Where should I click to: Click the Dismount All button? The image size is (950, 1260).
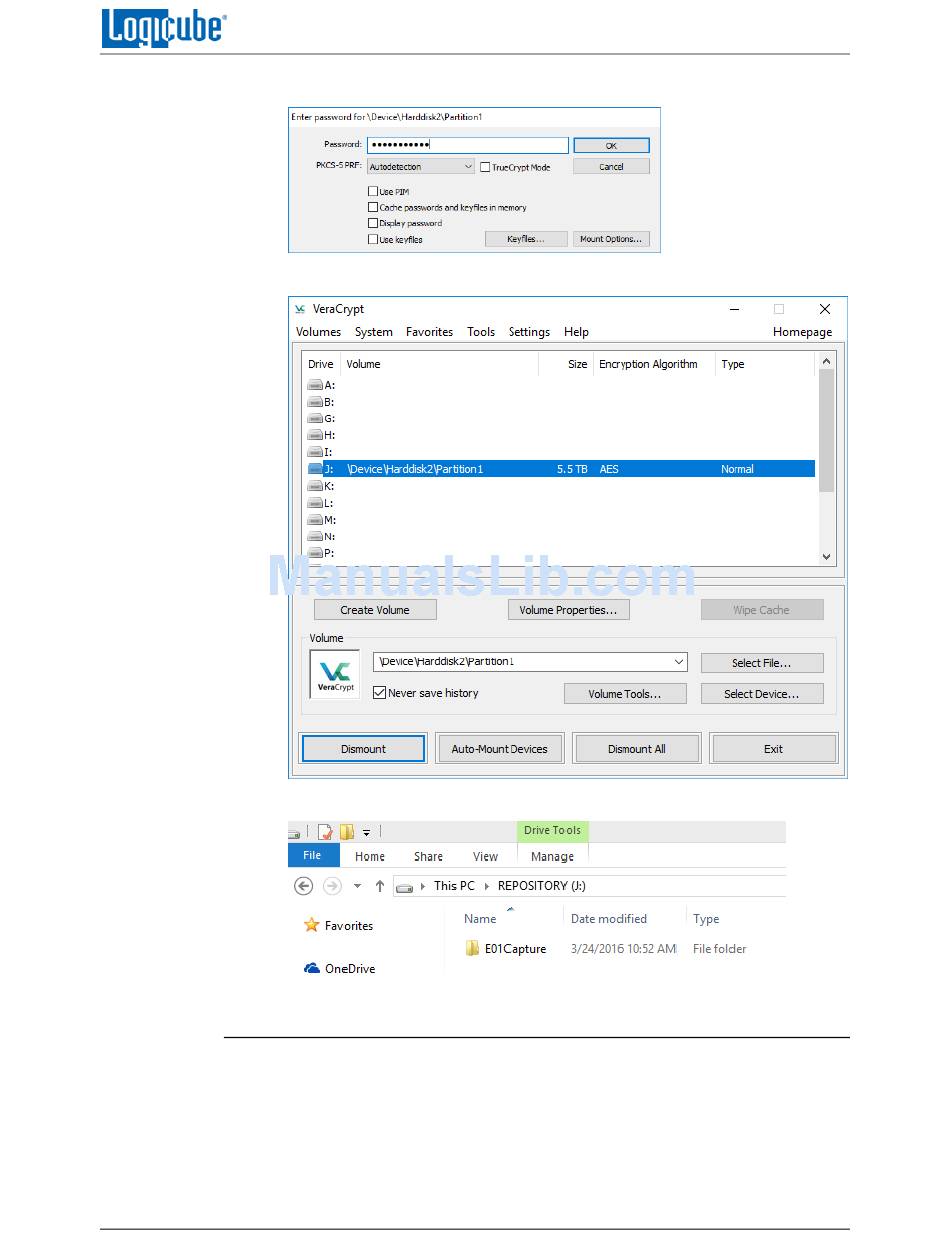click(x=637, y=749)
